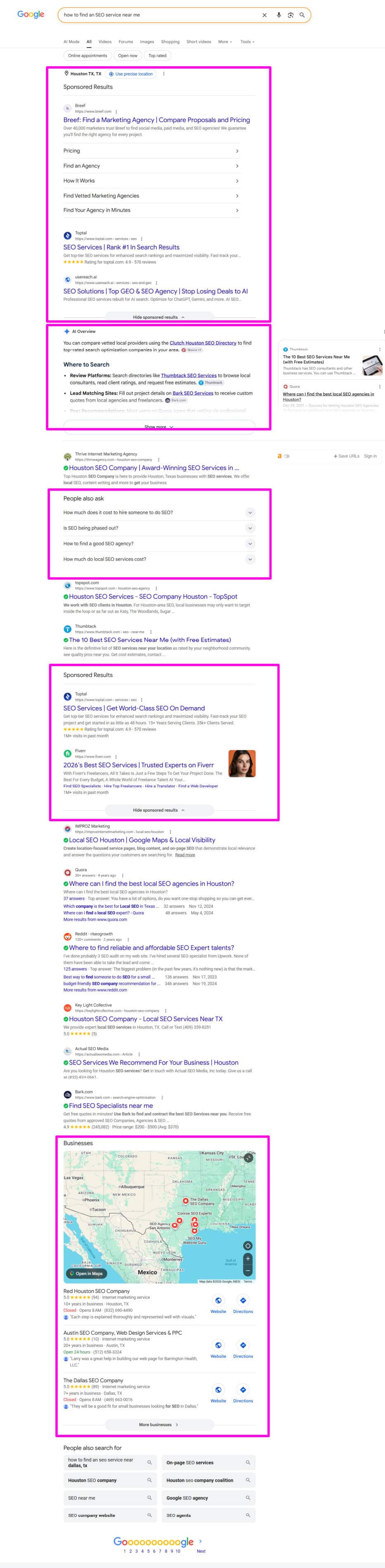The height and width of the screenshot is (1568, 385).
Task: Open three-dot menu for Fiverr ad
Action: [116, 757]
